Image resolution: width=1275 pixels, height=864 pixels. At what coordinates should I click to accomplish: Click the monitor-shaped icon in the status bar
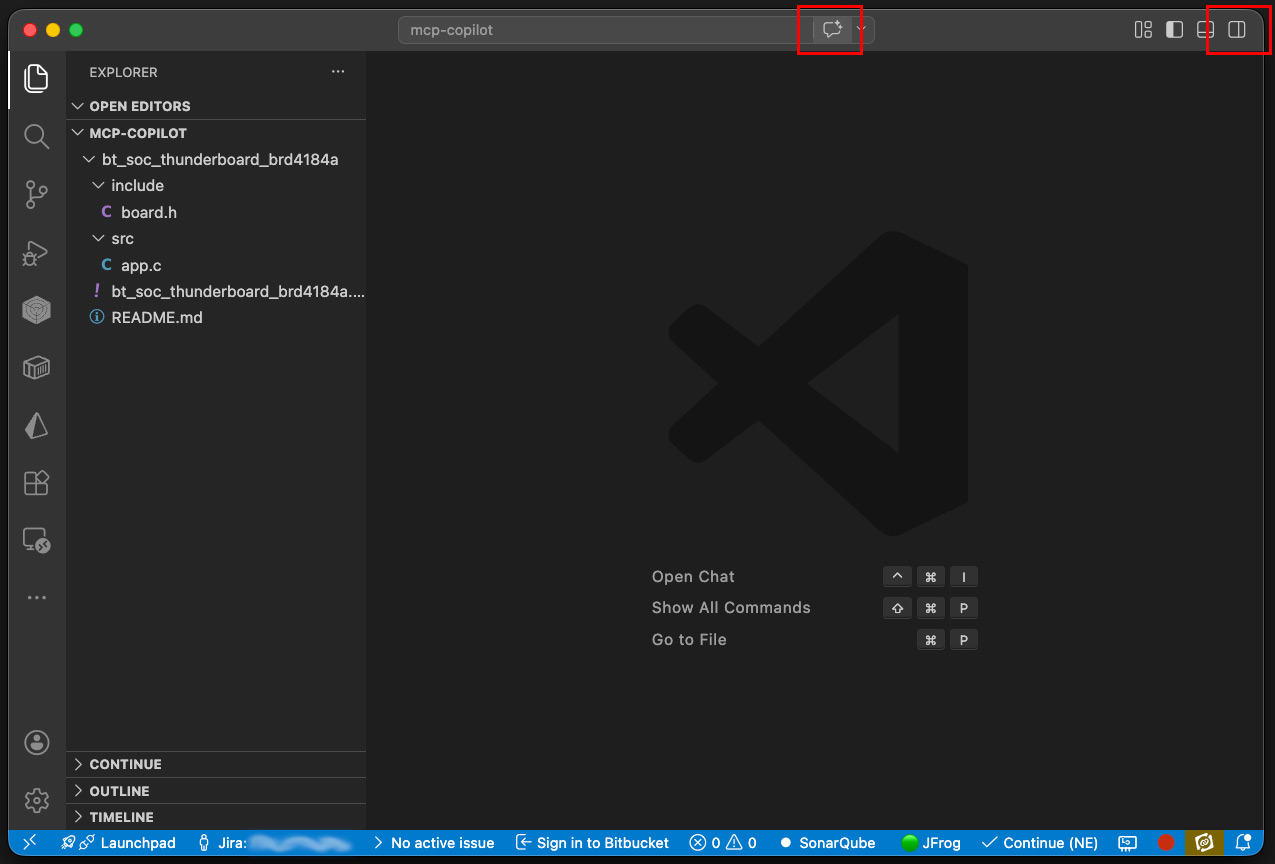coord(1127,843)
